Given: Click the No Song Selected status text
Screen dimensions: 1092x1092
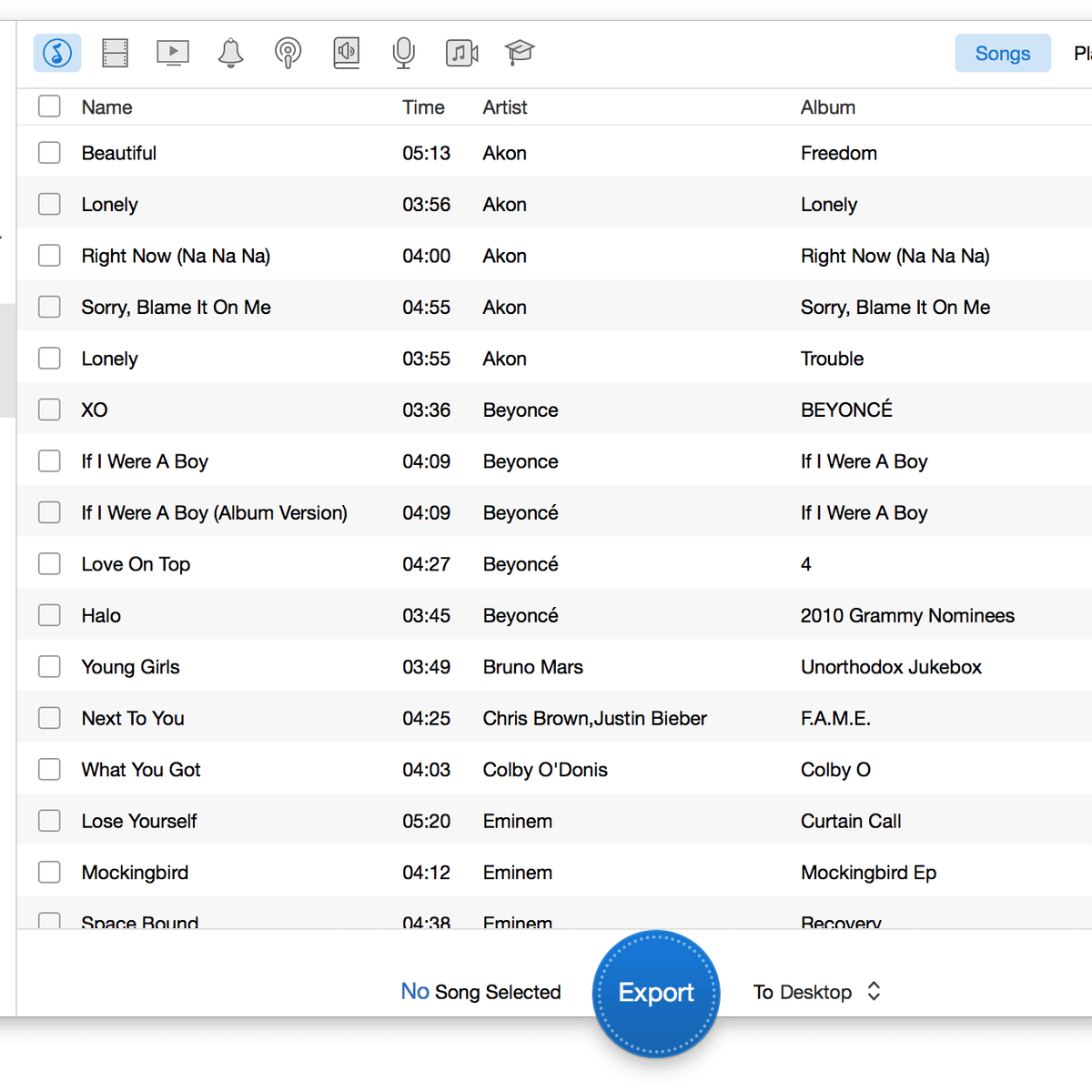Looking at the screenshot, I should point(480,992).
